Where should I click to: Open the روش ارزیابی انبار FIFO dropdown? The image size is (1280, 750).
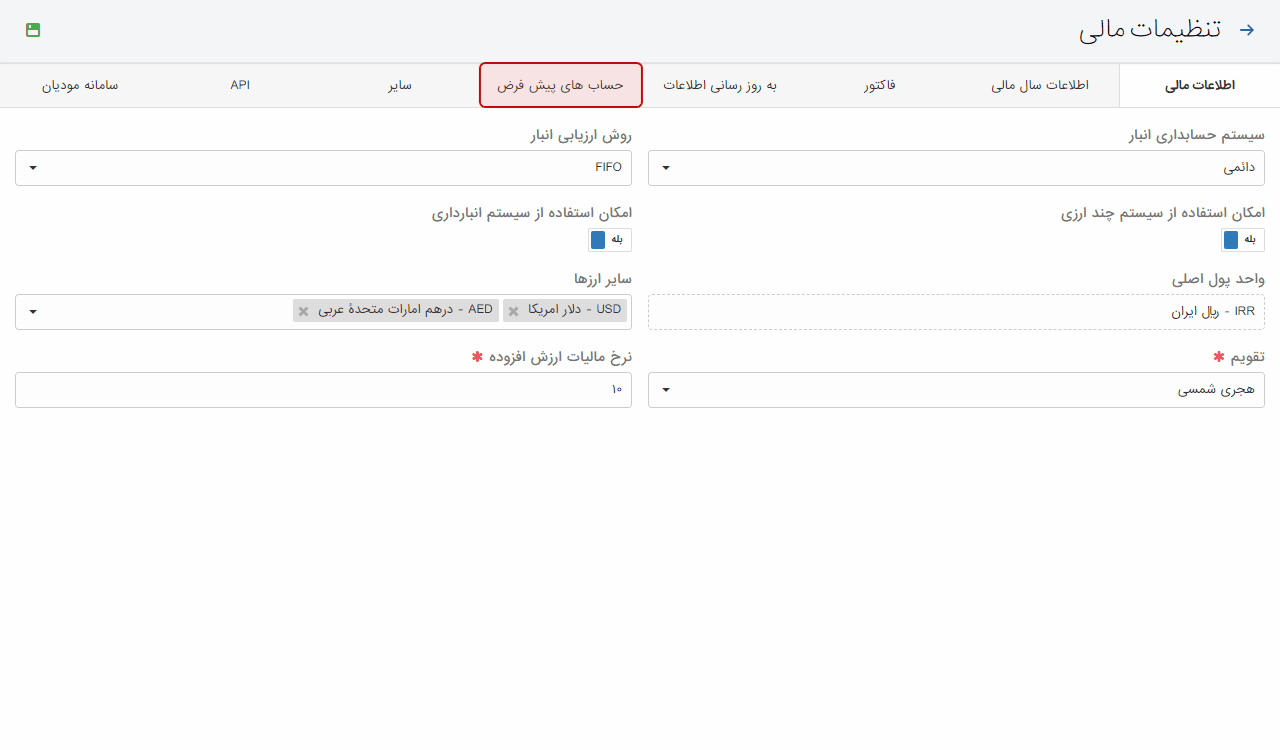pyautogui.click(x=323, y=168)
